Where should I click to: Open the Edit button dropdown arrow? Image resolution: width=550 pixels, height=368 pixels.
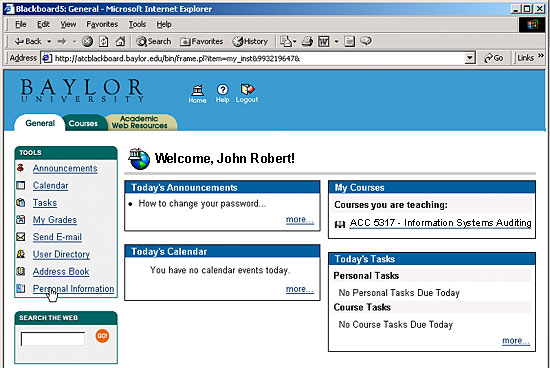click(336, 41)
